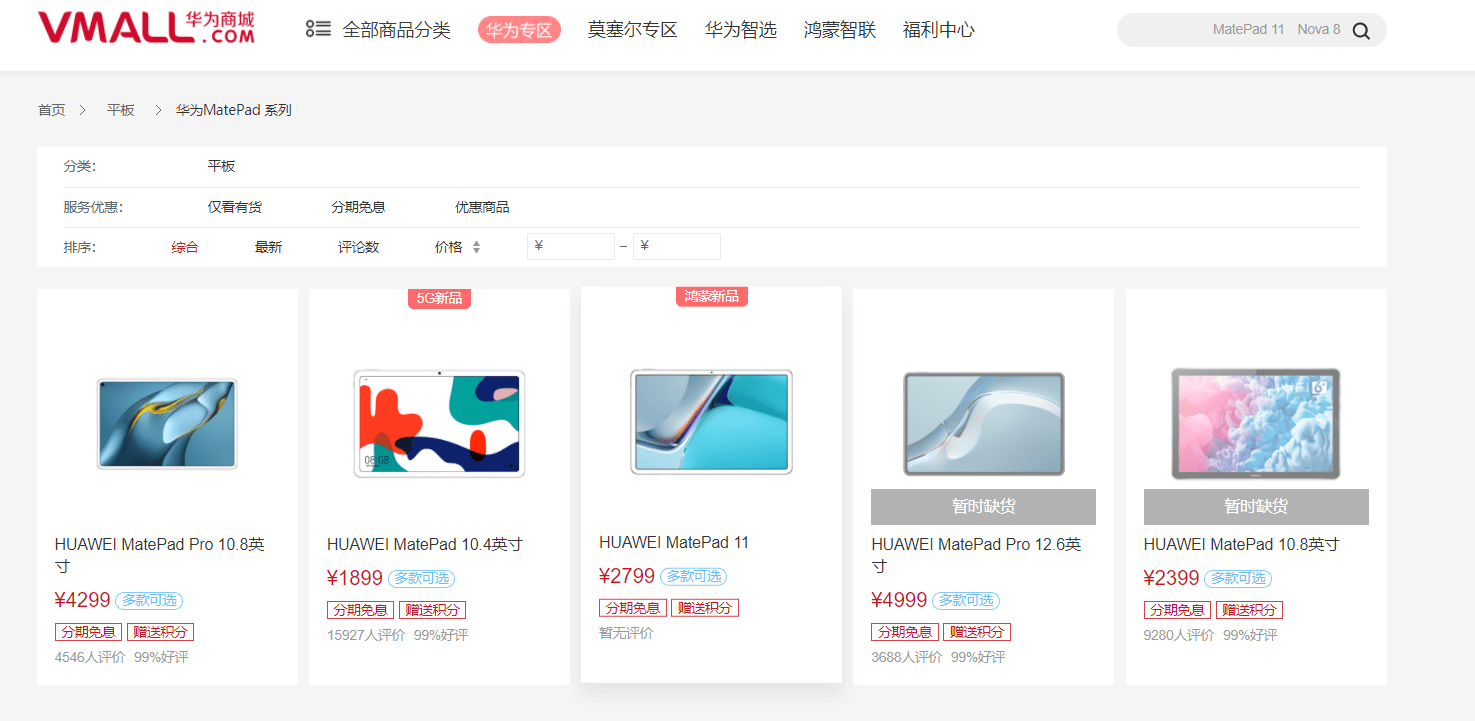Open MatePad Pro 10.8英寸 product image
Image resolution: width=1475 pixels, height=721 pixels.
167,423
